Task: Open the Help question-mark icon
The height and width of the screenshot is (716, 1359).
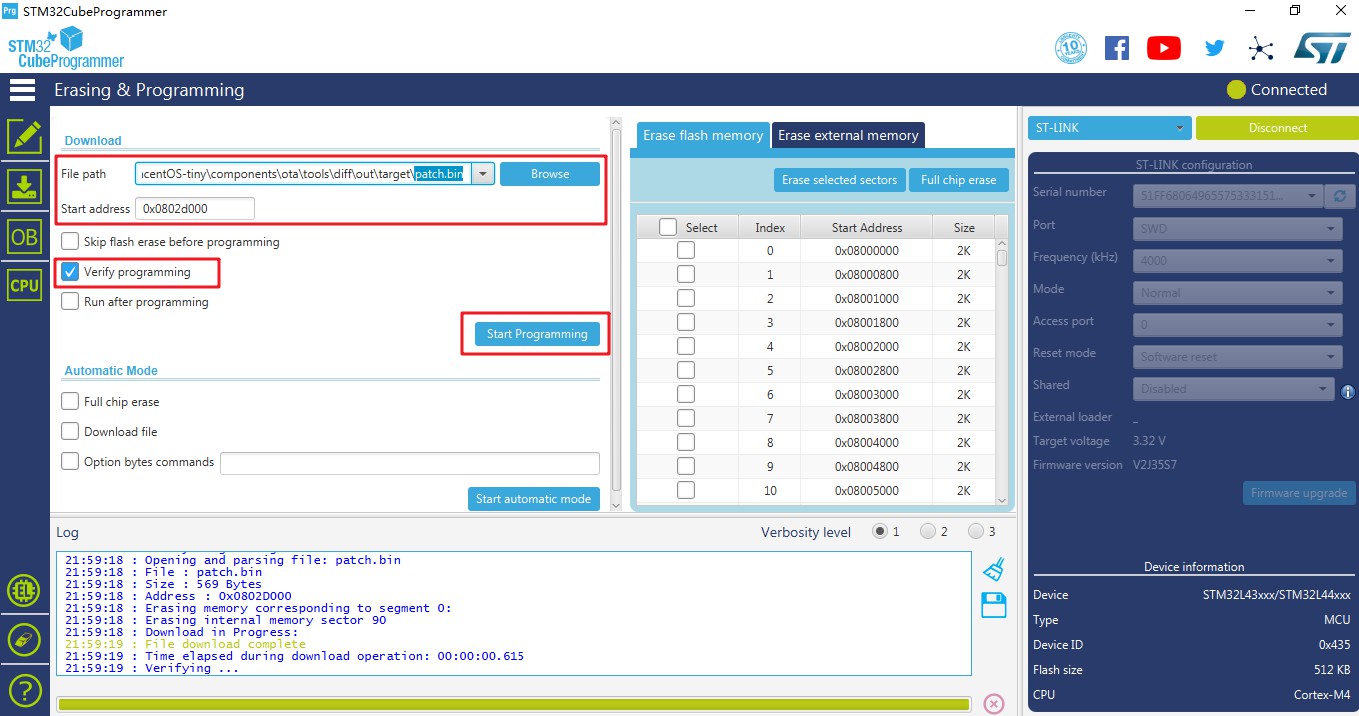Action: 24,690
